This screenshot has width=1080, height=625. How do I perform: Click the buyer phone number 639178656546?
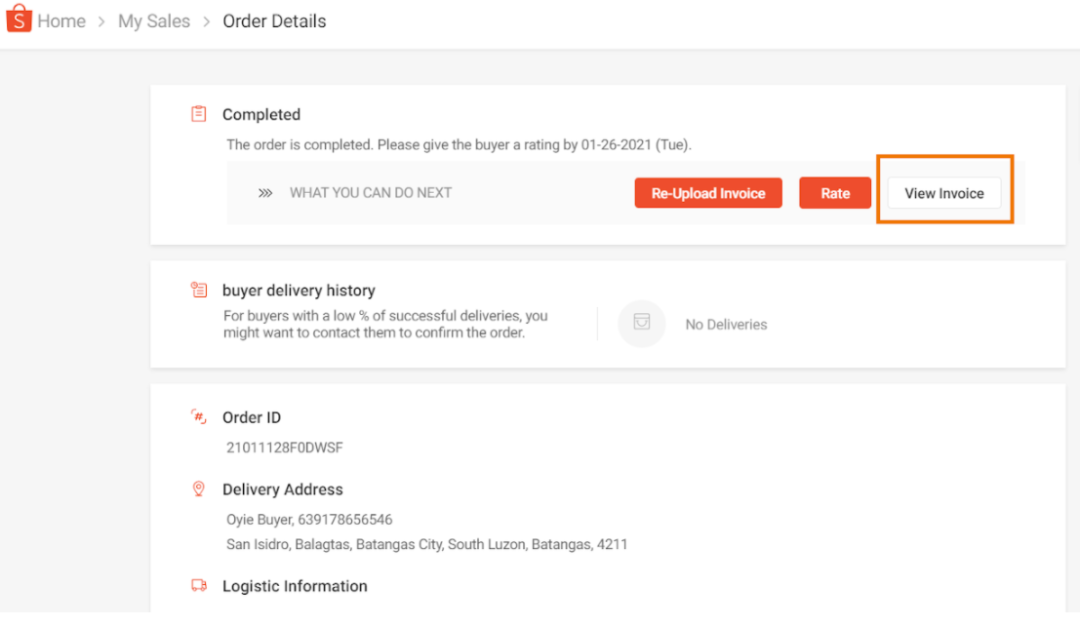(x=345, y=520)
